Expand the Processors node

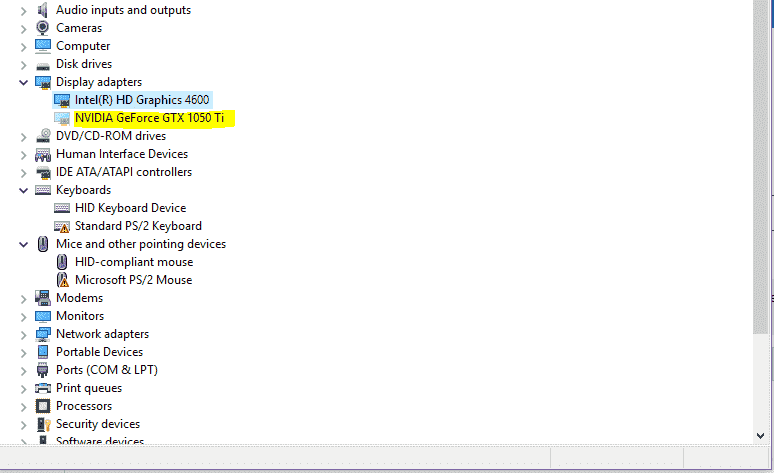click(23, 407)
